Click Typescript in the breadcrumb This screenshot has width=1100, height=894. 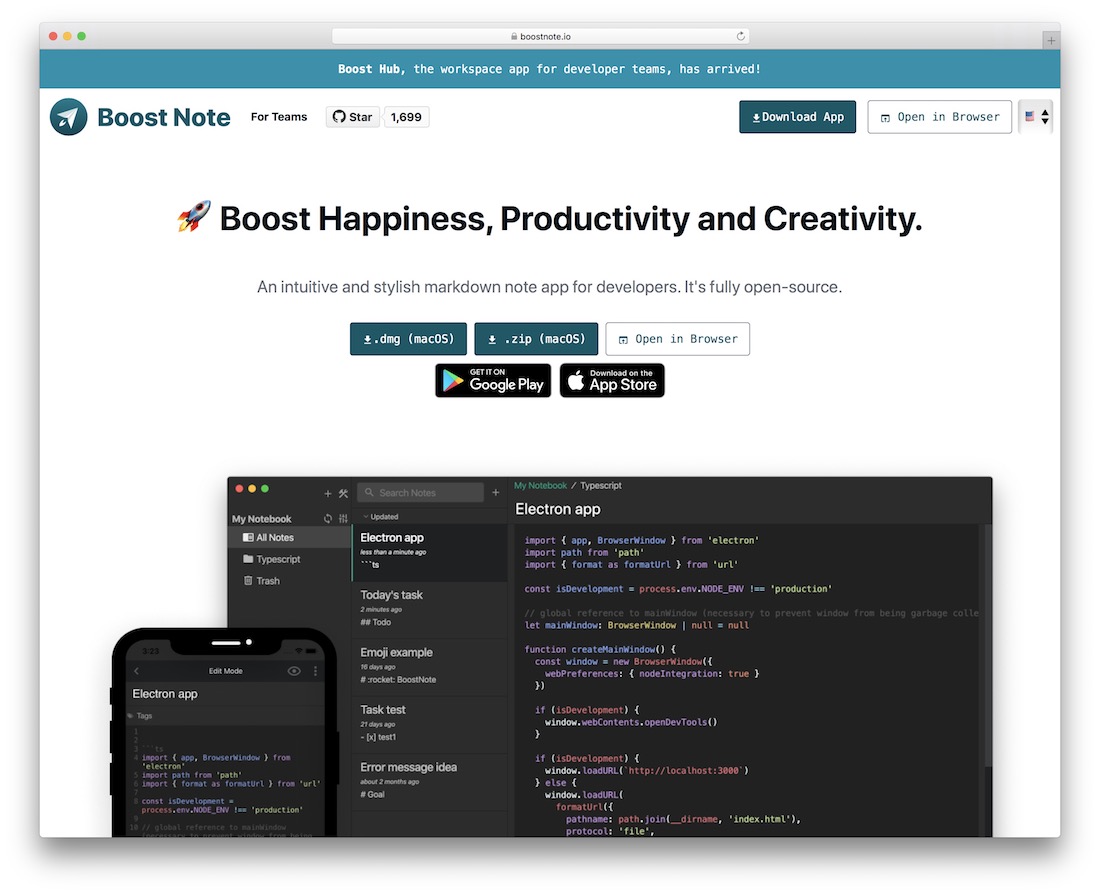[601, 486]
